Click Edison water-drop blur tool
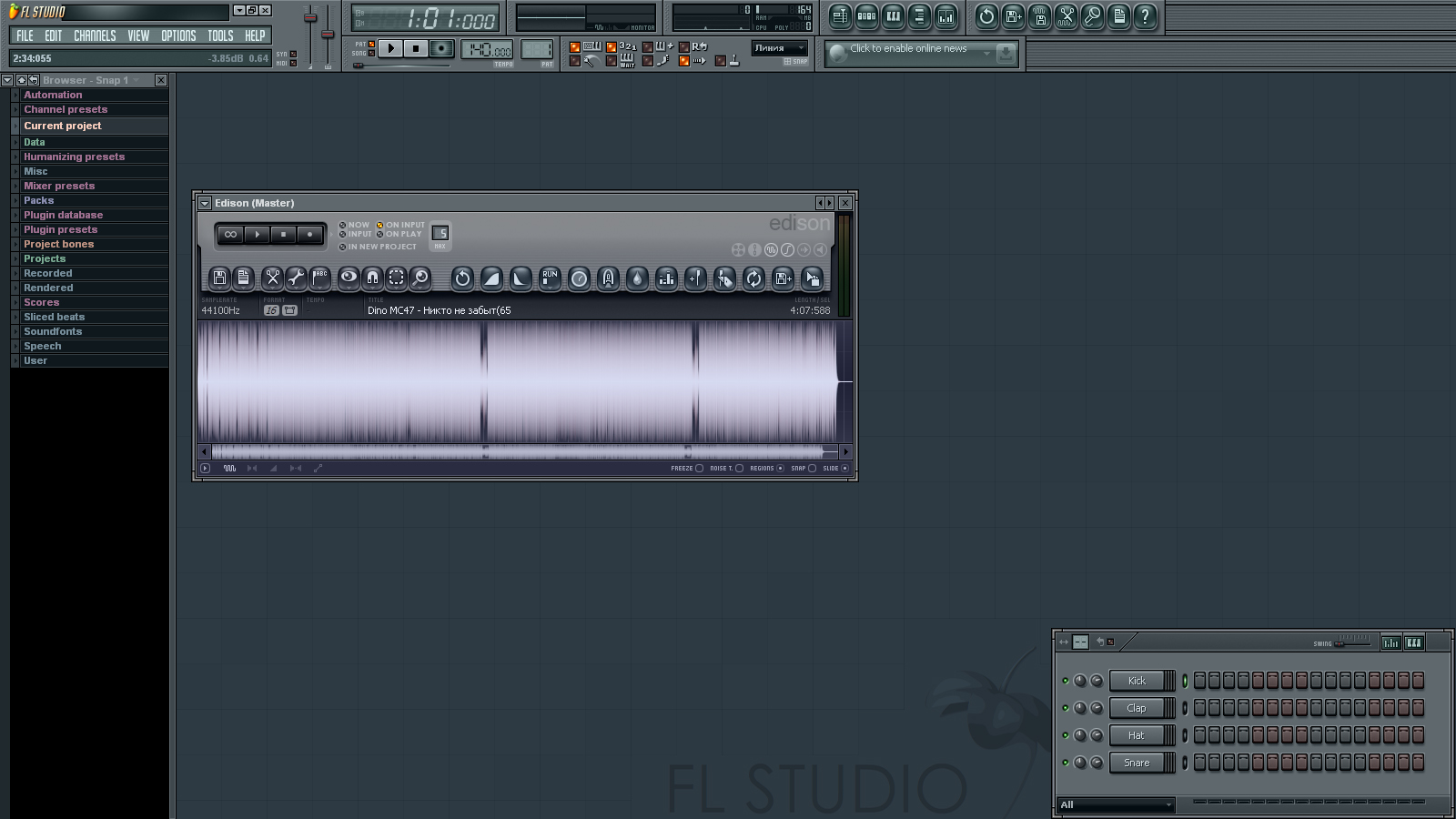 click(637, 278)
